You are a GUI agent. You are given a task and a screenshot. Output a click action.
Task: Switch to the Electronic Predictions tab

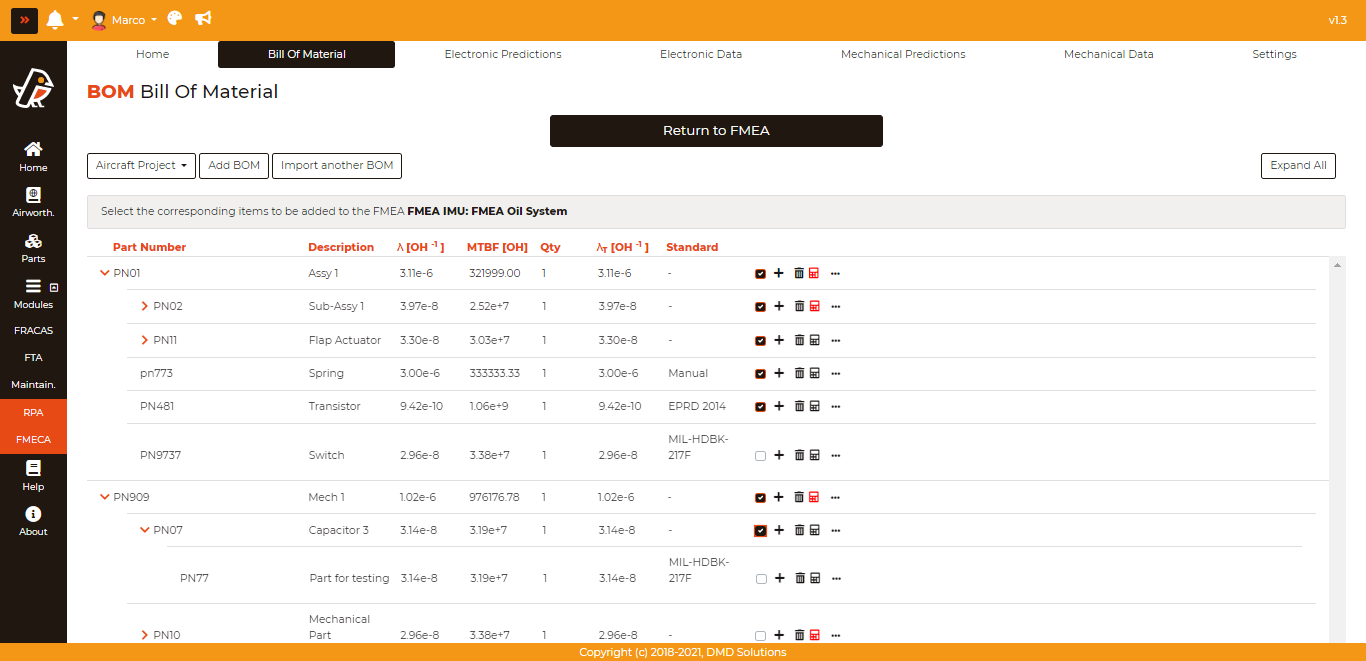(503, 54)
